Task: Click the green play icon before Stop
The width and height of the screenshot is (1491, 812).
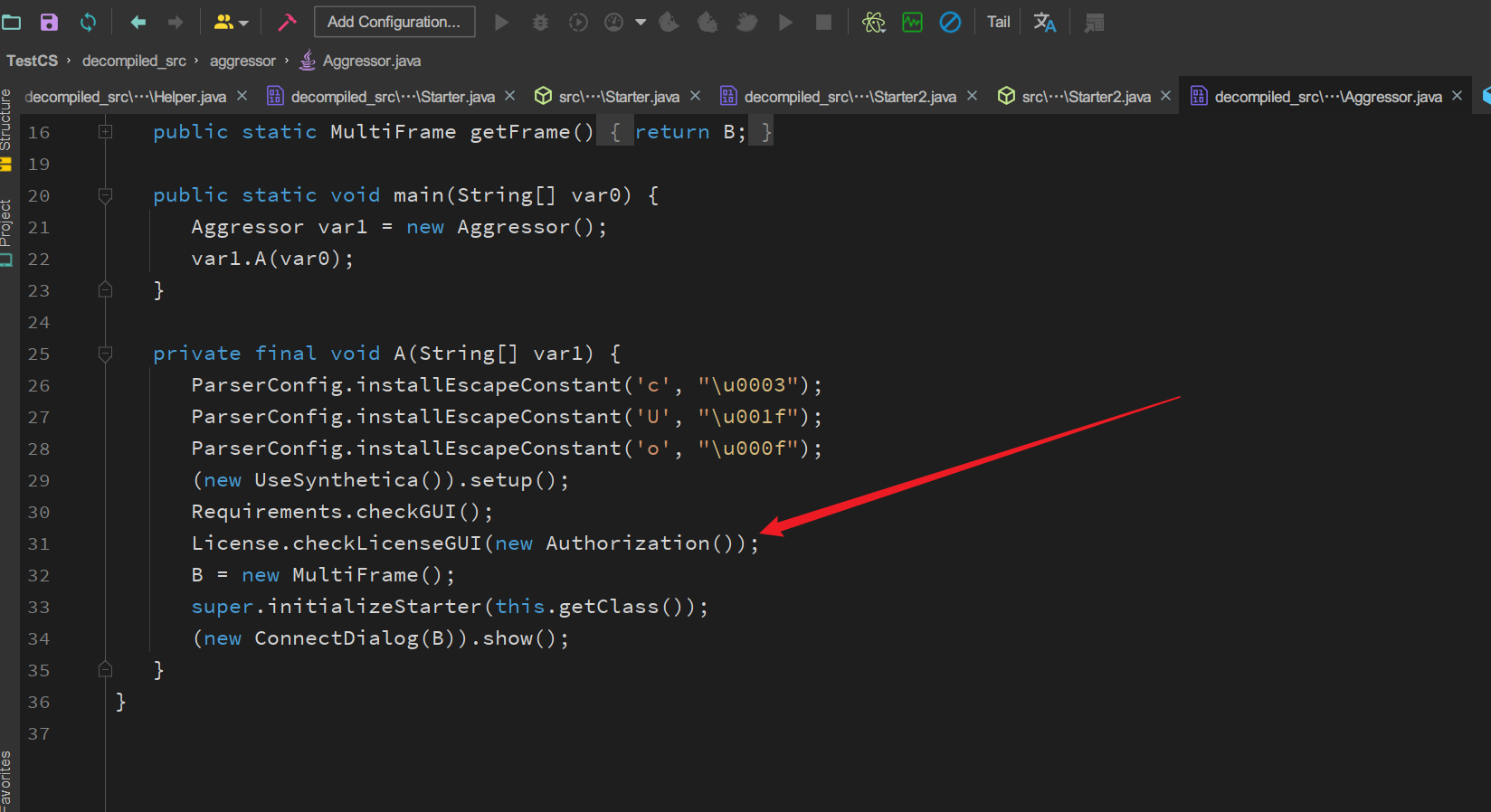Action: click(x=785, y=22)
